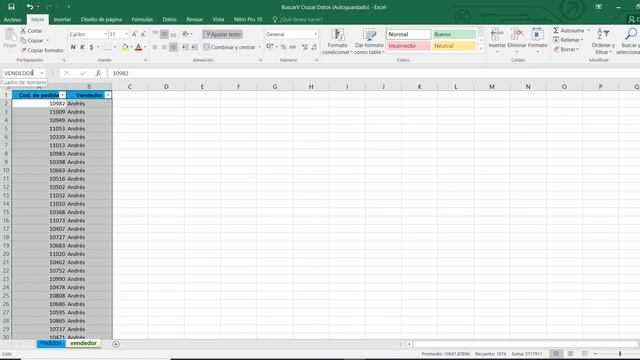The width and height of the screenshot is (640, 360).
Task: Switch to the Revisar tab
Action: (x=194, y=20)
